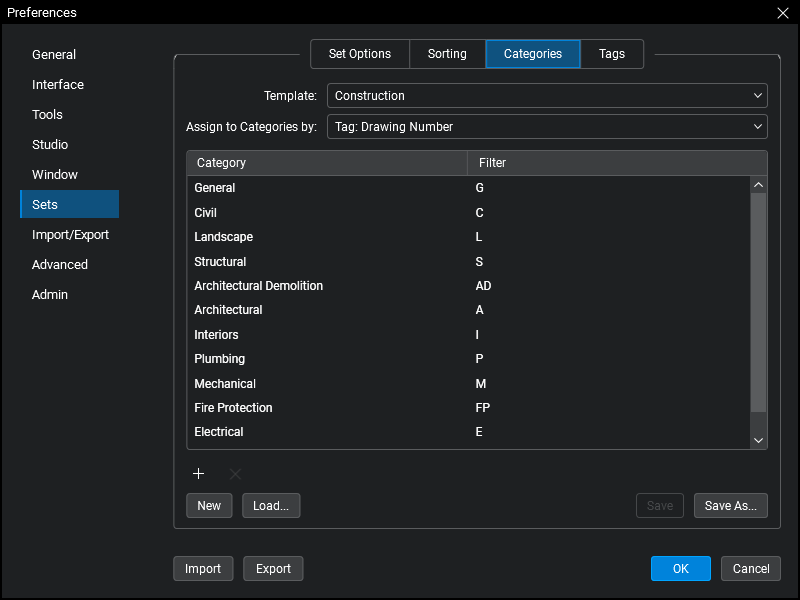Screen dimensions: 800x600
Task: Click the New button
Action: pos(209,506)
